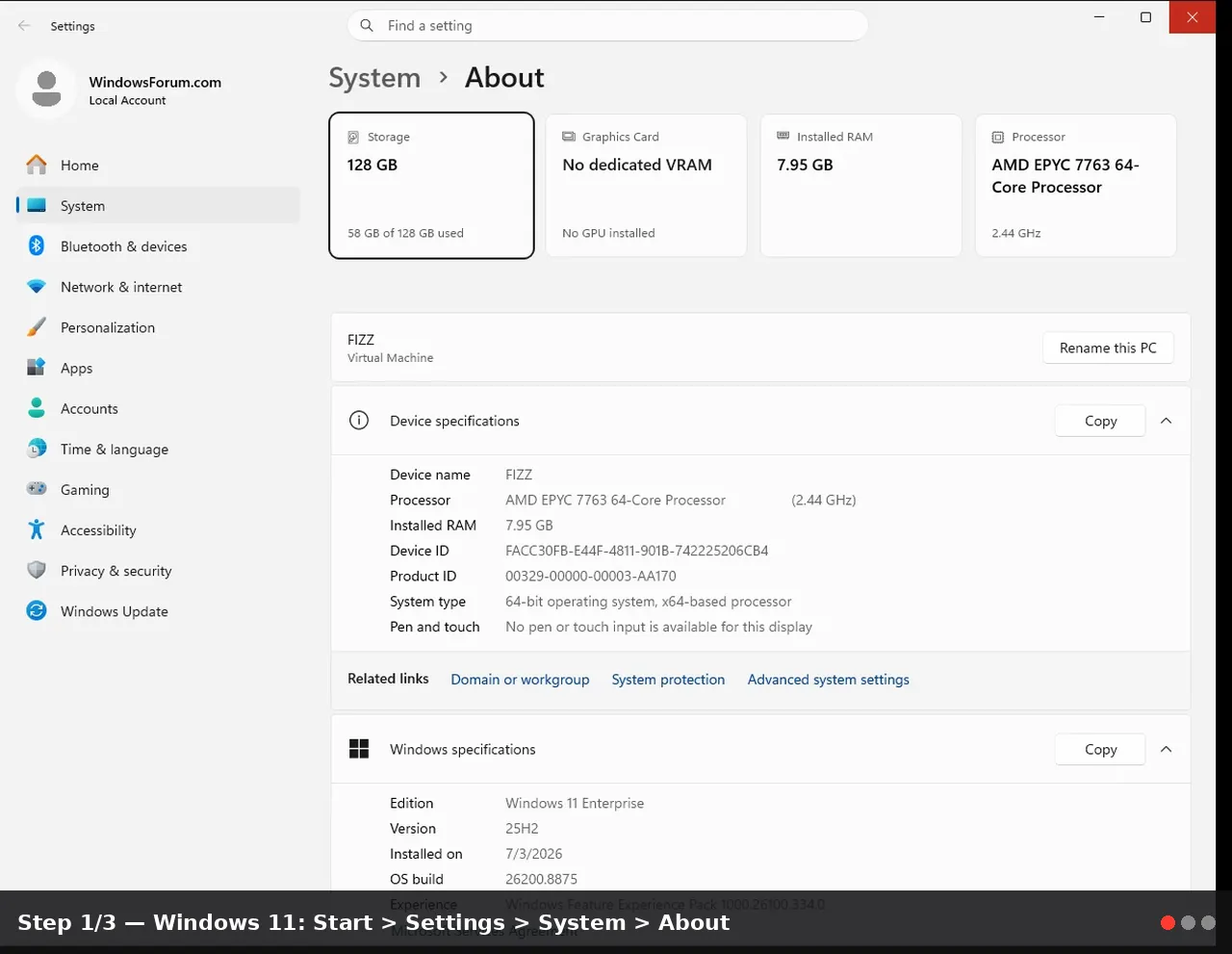The image size is (1232, 954).
Task: Open Network & internet settings
Action: coord(158,287)
